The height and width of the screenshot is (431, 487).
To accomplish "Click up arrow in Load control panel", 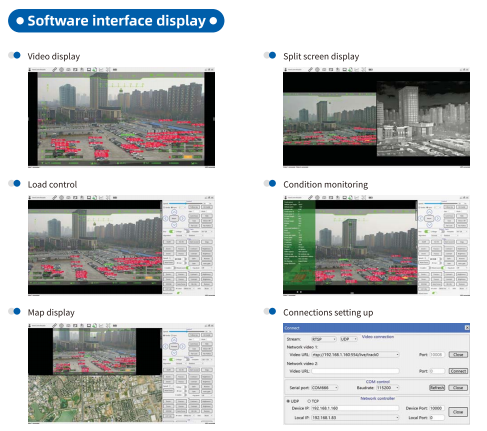I will (174, 212).
